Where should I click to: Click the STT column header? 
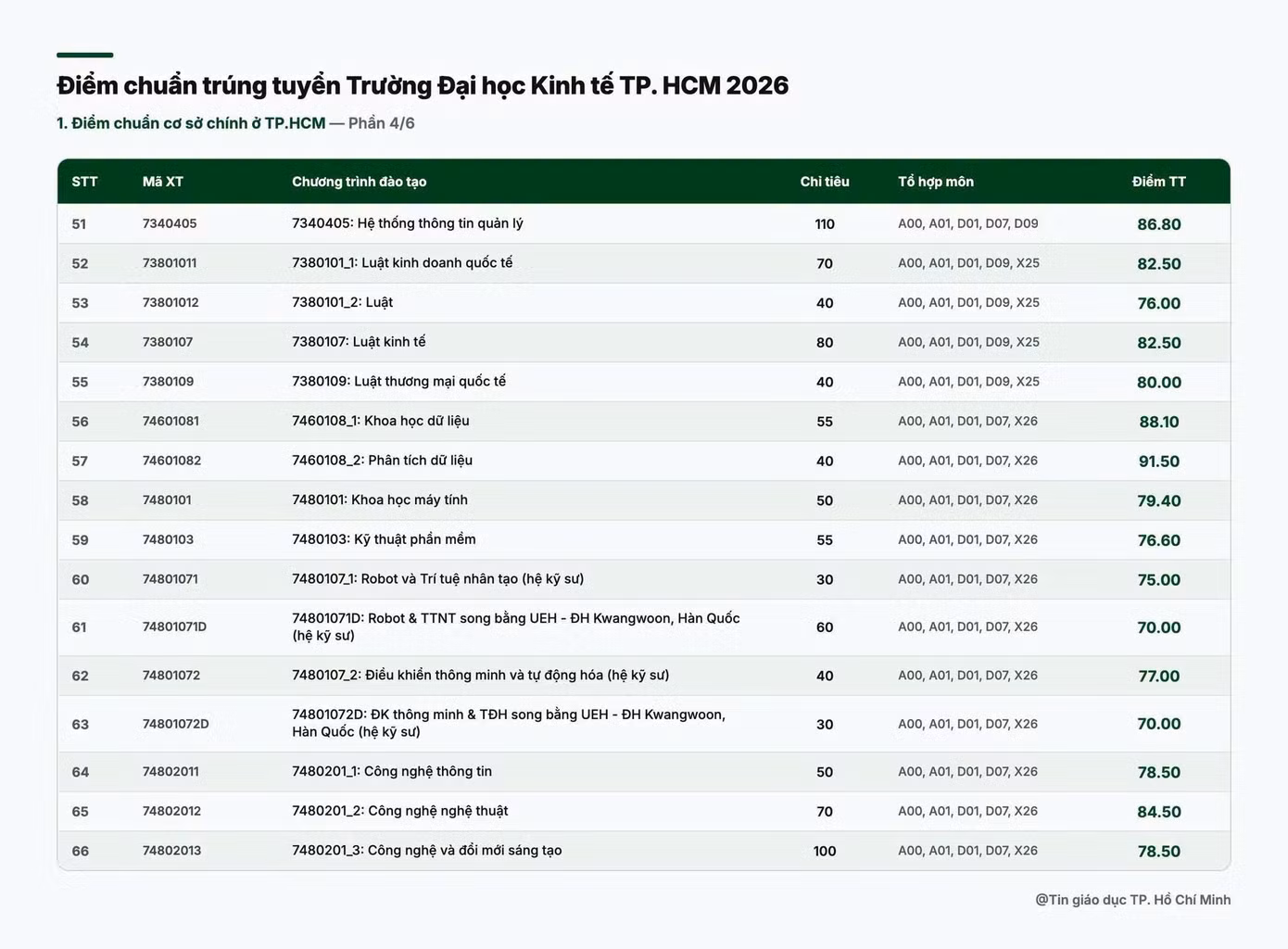pyautogui.click(x=84, y=182)
